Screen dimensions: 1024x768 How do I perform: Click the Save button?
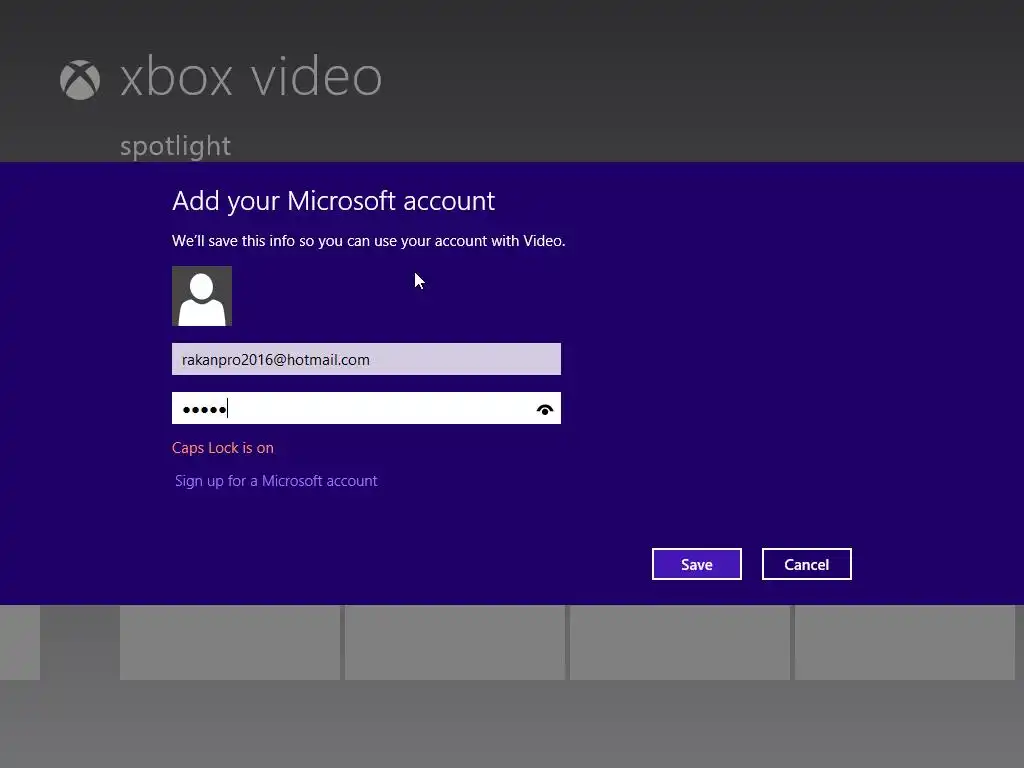pyautogui.click(x=696, y=564)
